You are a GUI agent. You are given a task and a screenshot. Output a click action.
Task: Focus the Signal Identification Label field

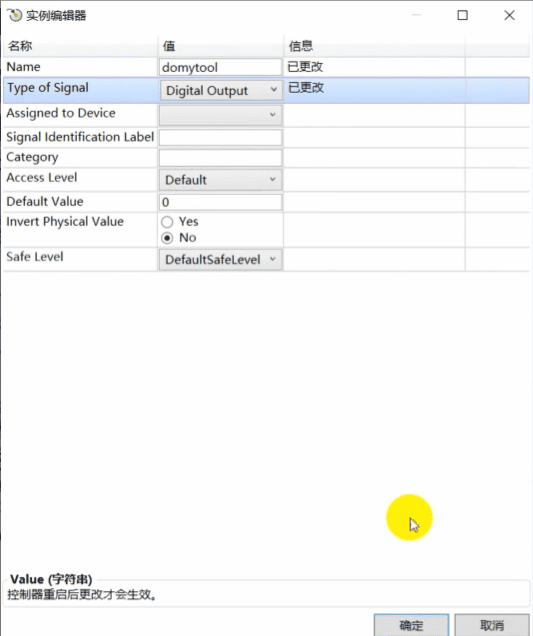pyautogui.click(x=221, y=137)
